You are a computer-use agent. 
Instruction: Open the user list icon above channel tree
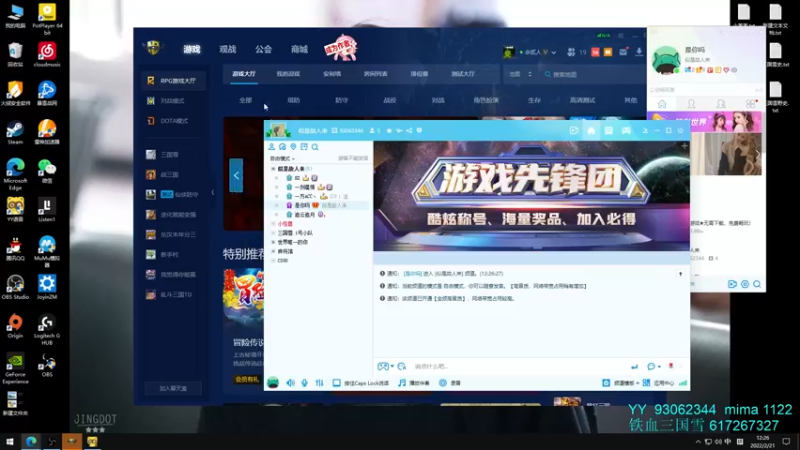(x=271, y=147)
